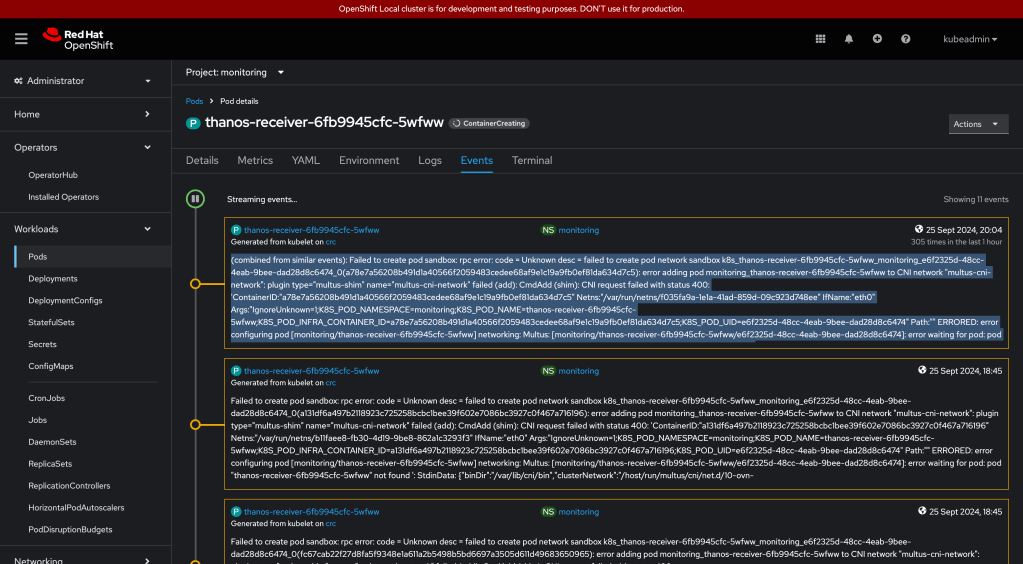Switch to the Metrics tab
This screenshot has height=564, width=1023.
click(x=255, y=161)
